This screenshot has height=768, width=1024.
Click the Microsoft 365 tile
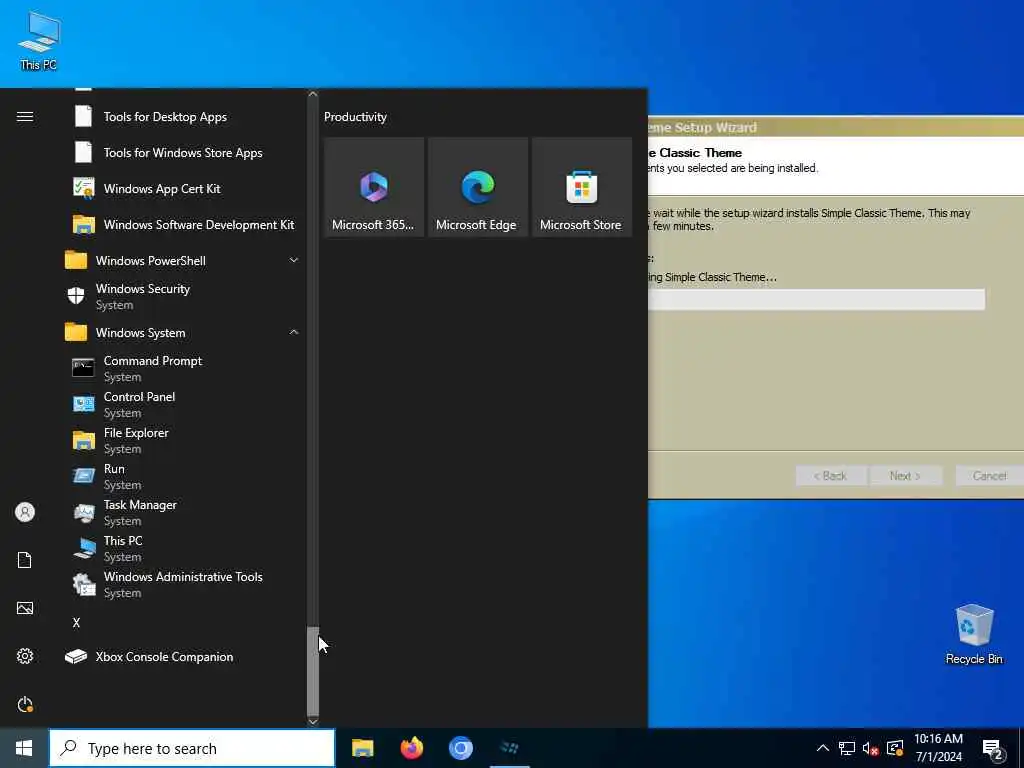click(x=374, y=187)
